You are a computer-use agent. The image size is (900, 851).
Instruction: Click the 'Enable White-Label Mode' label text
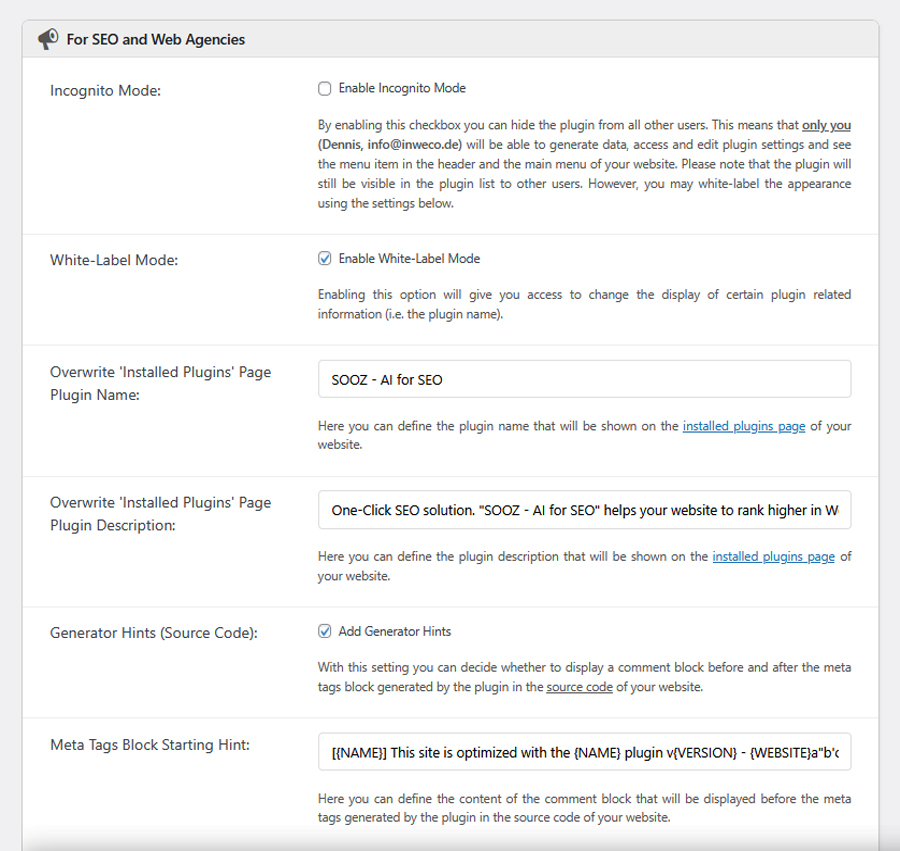tap(409, 259)
